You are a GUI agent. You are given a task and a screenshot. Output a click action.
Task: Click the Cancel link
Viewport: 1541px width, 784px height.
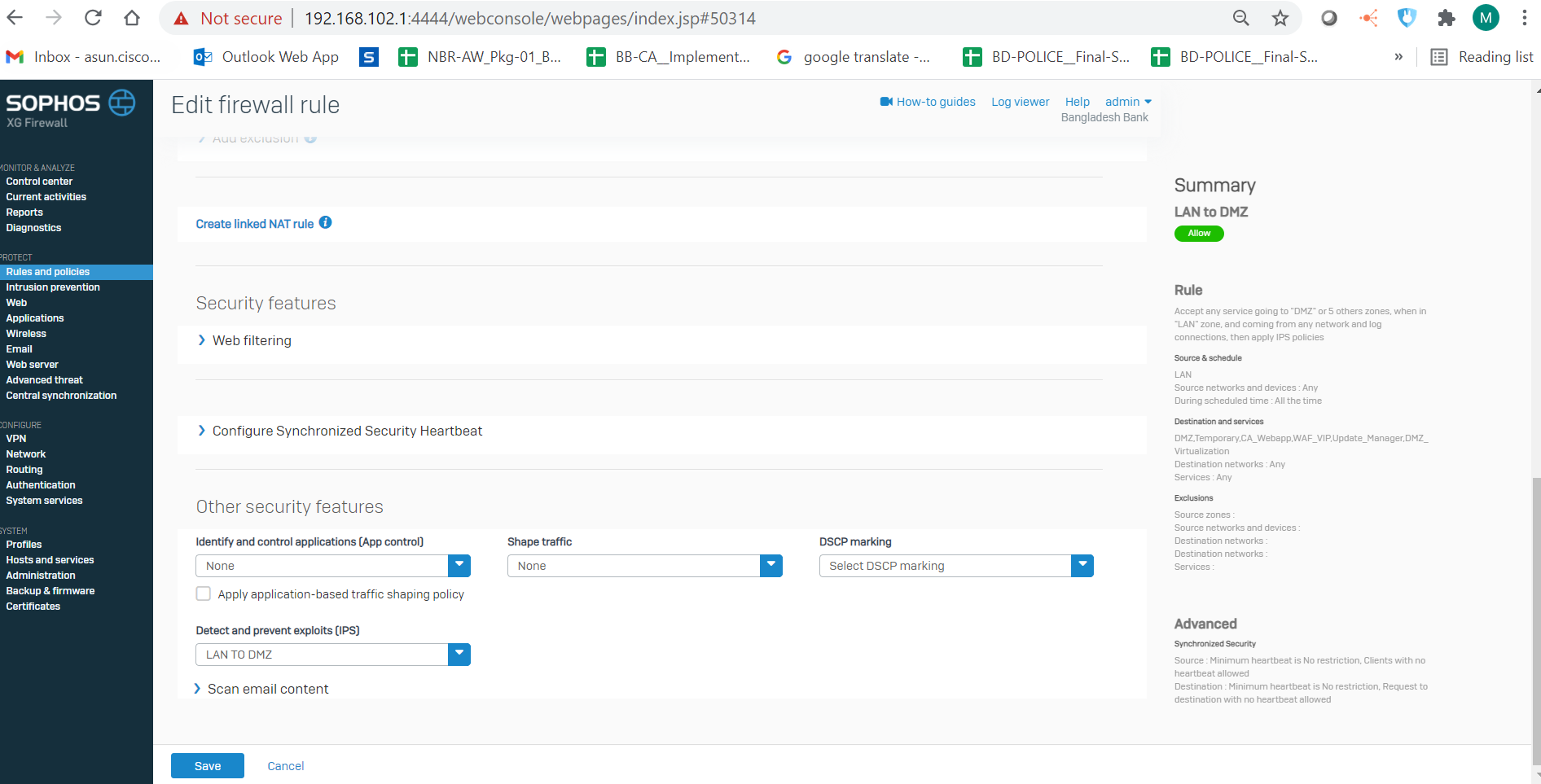click(286, 766)
